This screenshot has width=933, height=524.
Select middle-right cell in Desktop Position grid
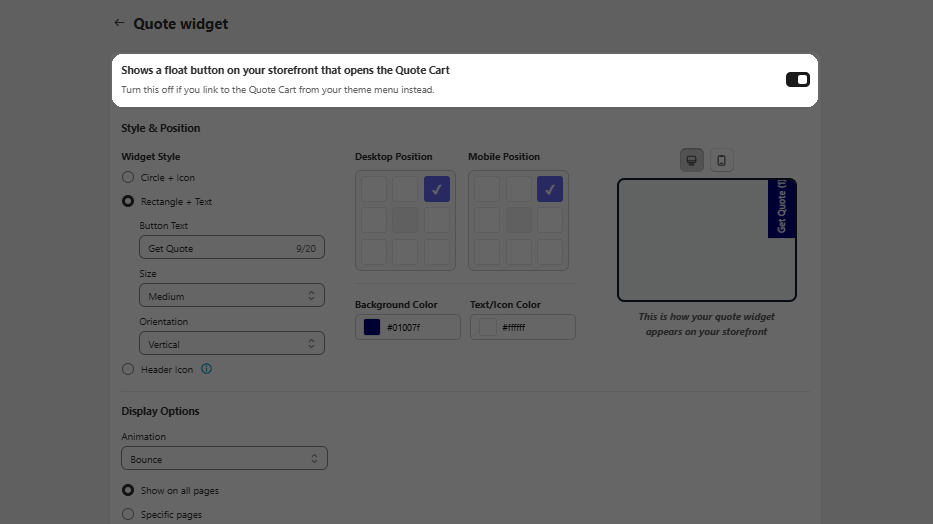(x=437, y=221)
